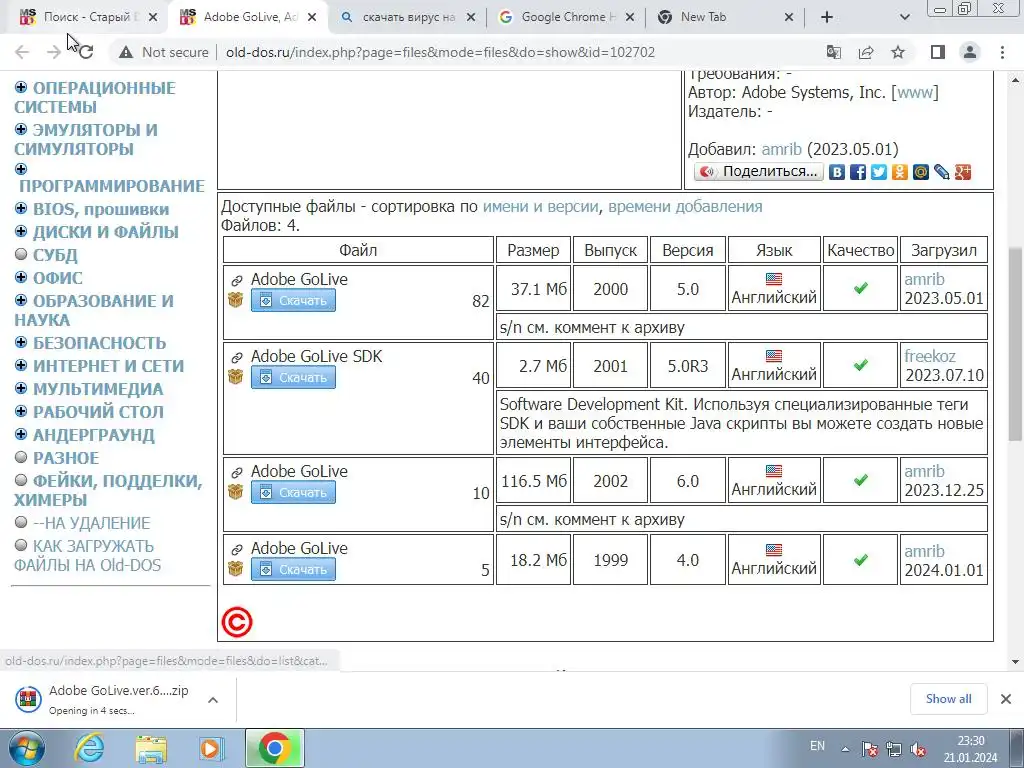
Task: Click the Поделиться share button
Action: coord(759,172)
